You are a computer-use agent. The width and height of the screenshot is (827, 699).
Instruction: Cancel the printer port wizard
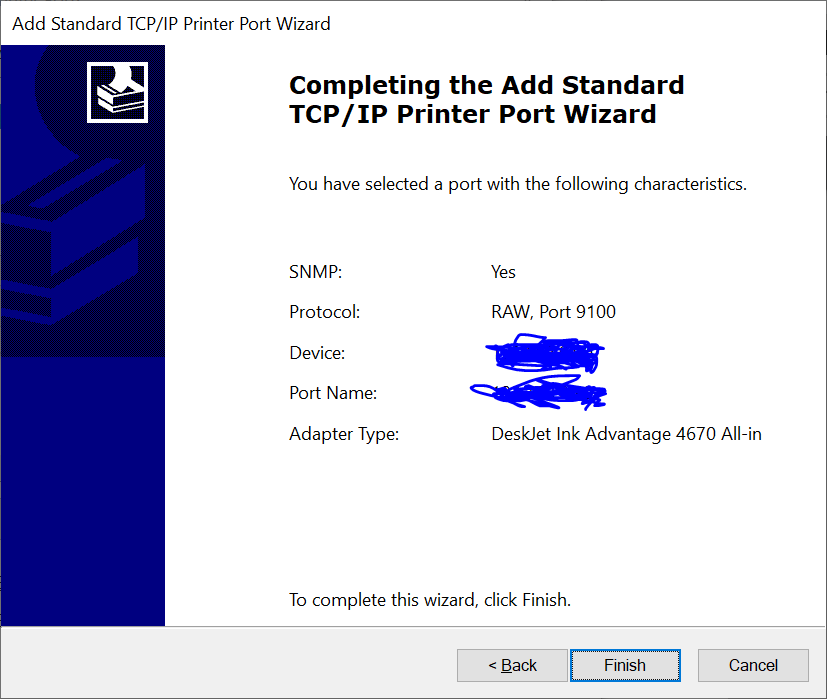tap(753, 665)
